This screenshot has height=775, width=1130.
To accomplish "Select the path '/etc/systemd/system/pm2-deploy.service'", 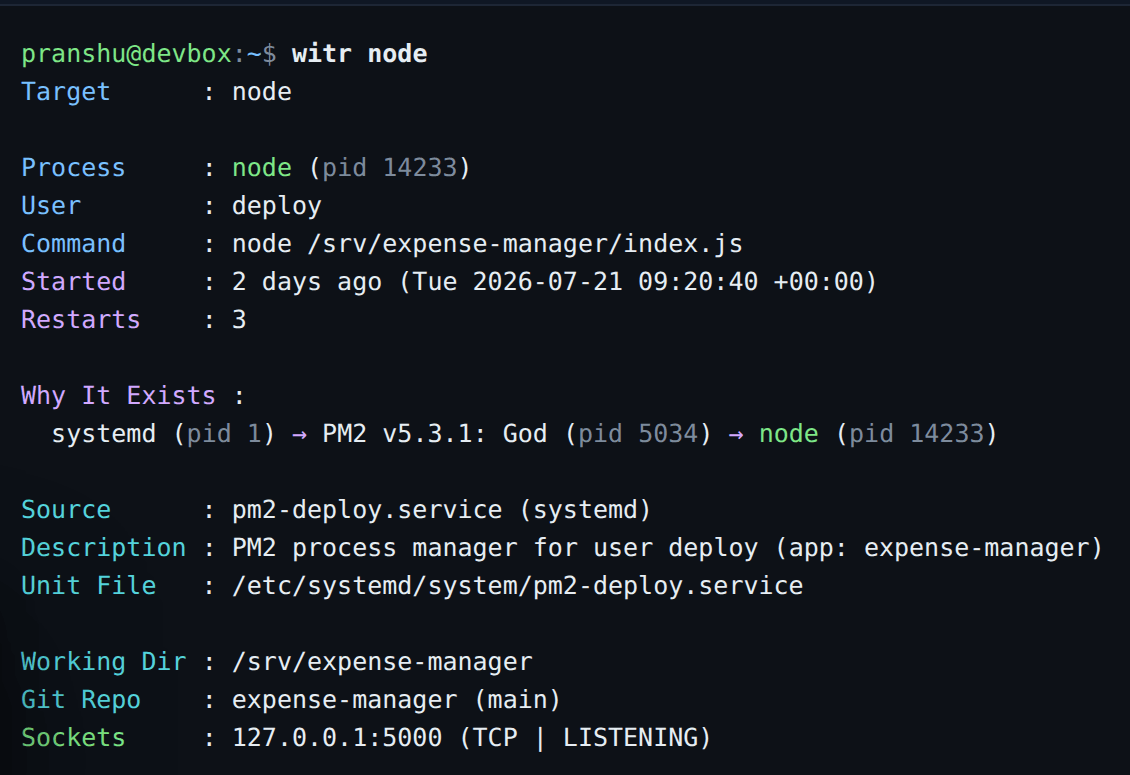I will (x=517, y=586).
